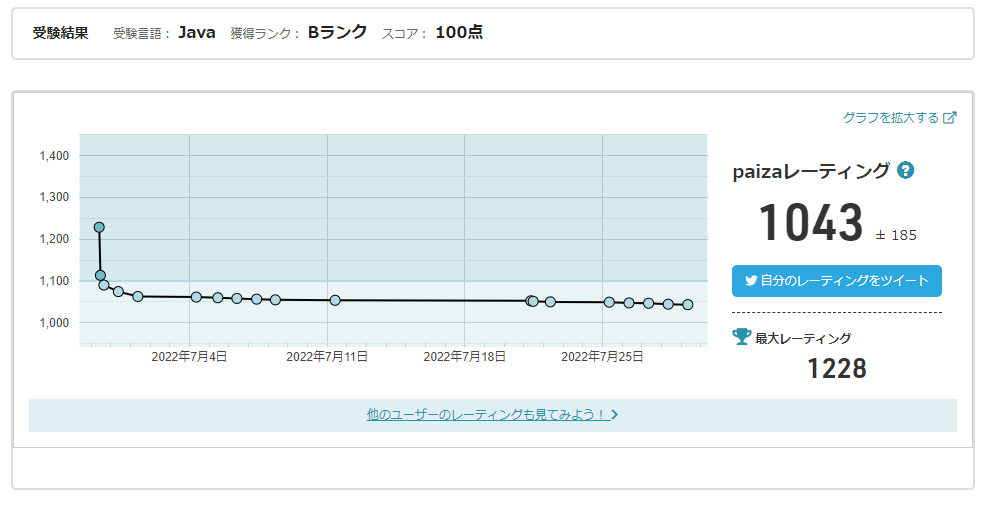Open 他のユーザーのレーティングも見てみよう link
The width and height of the screenshot is (1005, 512).
pos(486,414)
